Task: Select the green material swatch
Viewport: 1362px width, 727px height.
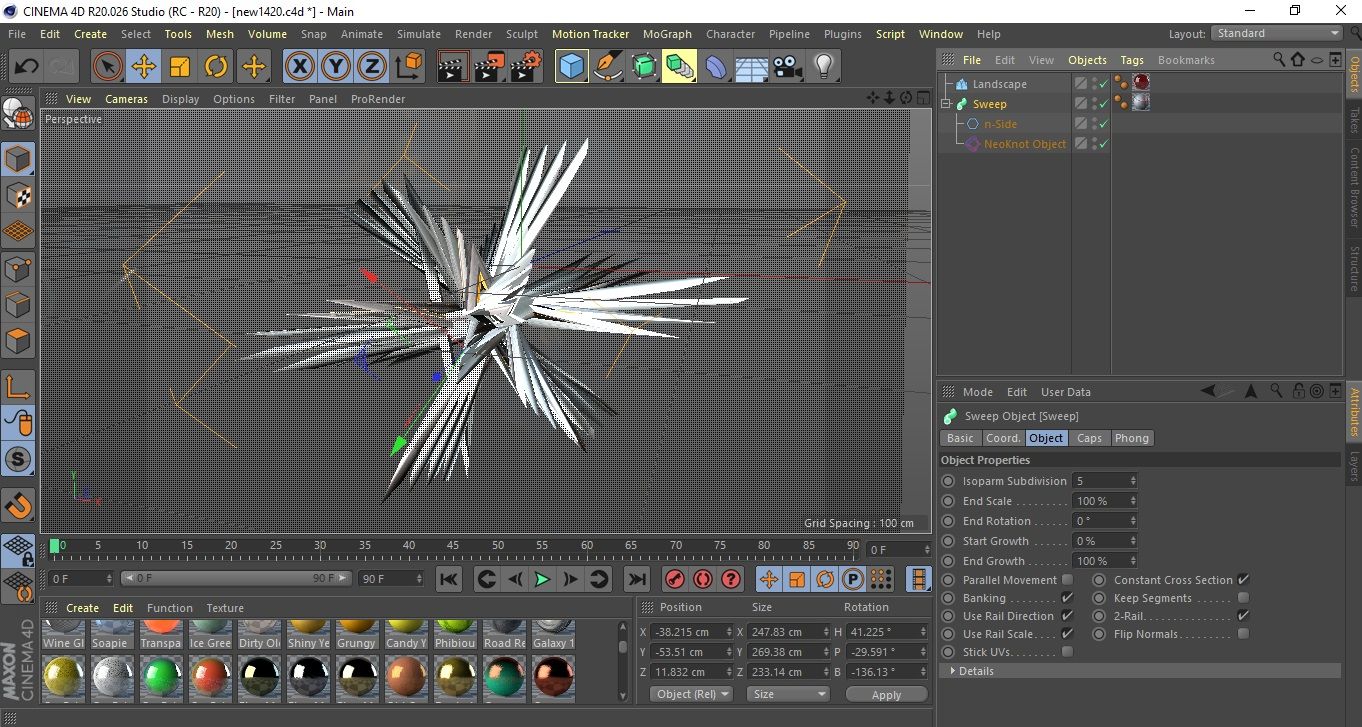Action: [x=161, y=678]
